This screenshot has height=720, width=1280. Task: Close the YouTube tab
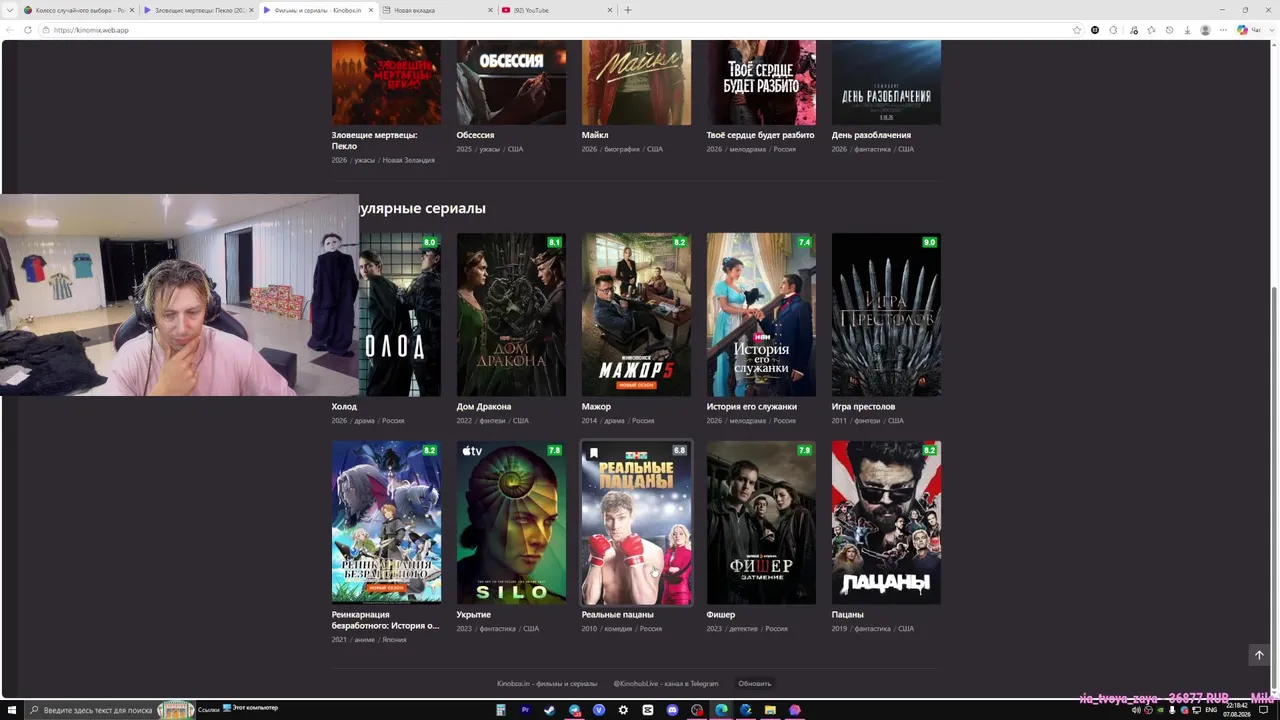tap(610, 10)
